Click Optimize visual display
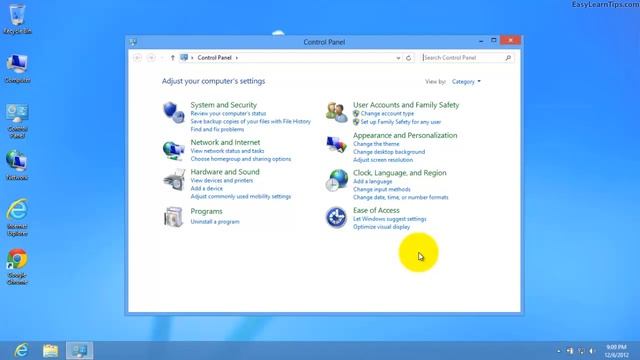 [x=382, y=227]
